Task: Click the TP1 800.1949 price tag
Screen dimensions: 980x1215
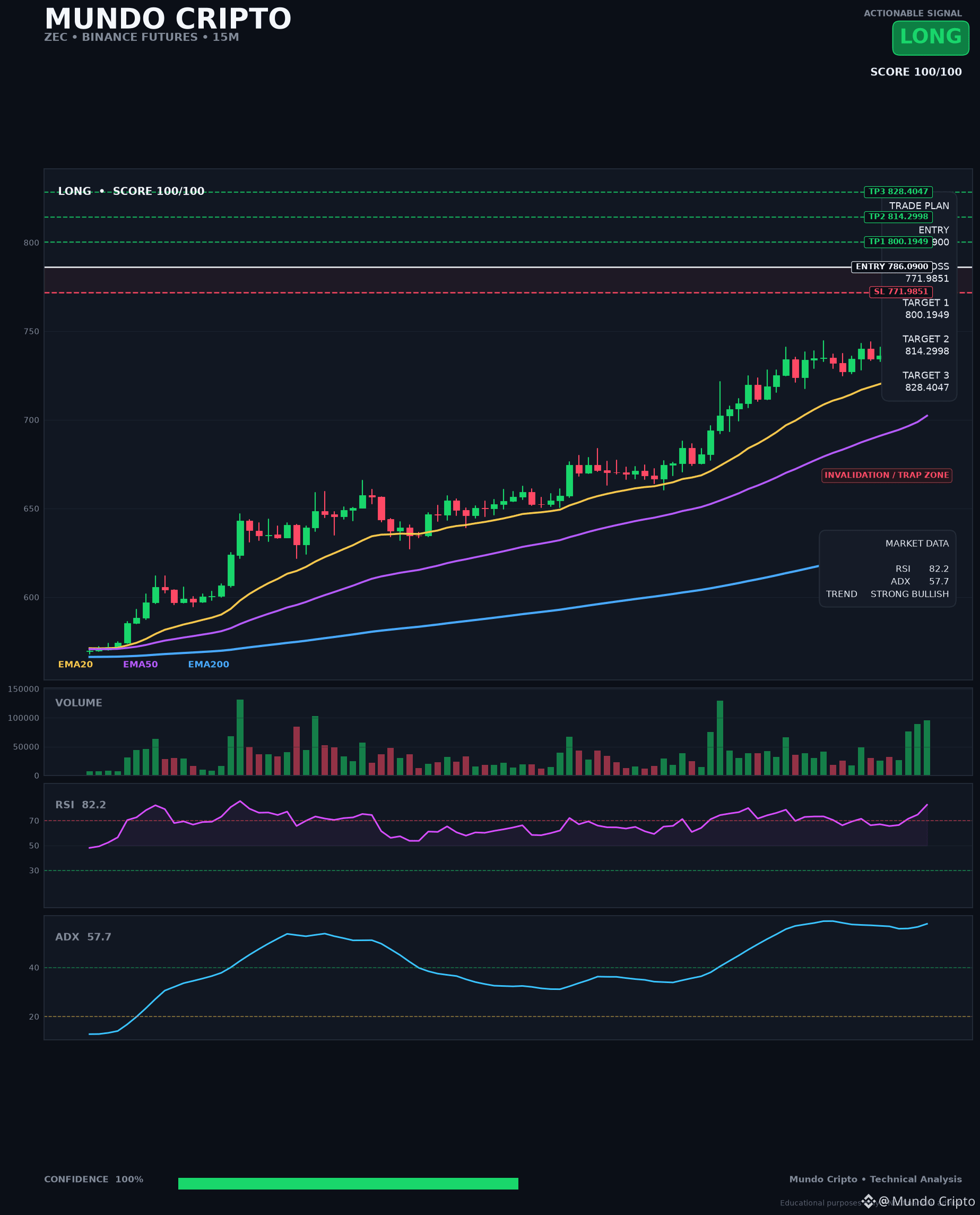Action: click(898, 242)
